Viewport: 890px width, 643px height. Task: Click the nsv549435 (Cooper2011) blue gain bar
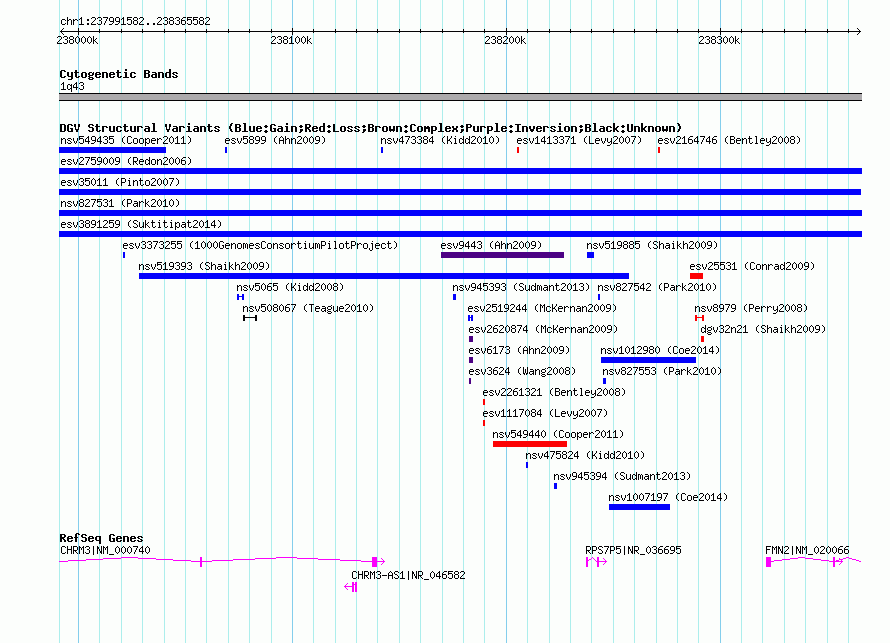112,150
